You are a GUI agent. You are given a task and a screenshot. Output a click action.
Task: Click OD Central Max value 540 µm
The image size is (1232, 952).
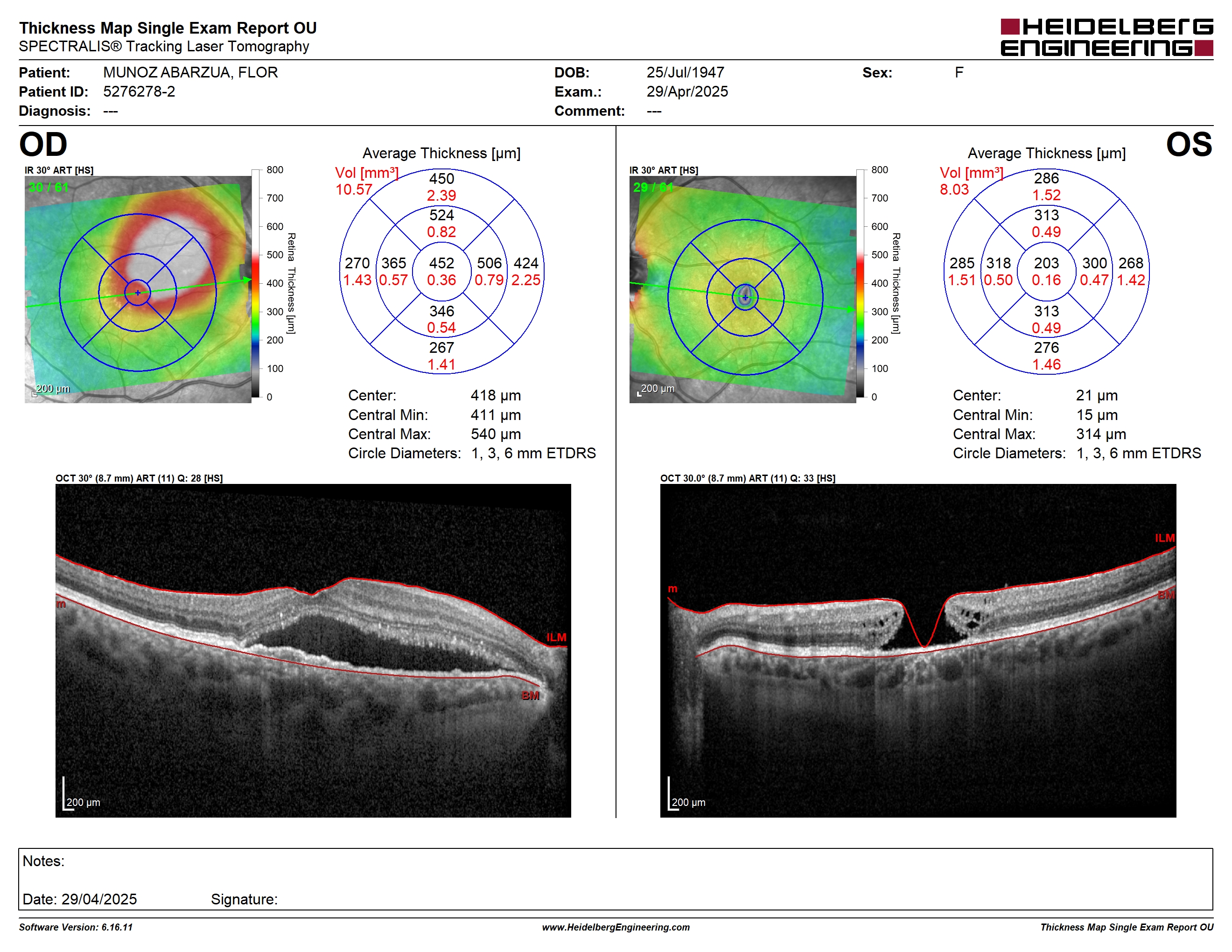pyautogui.click(x=495, y=434)
